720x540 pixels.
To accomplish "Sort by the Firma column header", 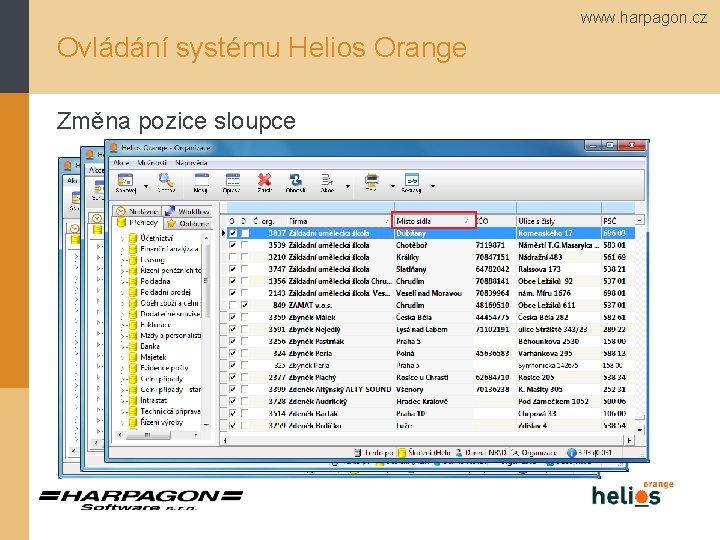I will coord(339,221).
